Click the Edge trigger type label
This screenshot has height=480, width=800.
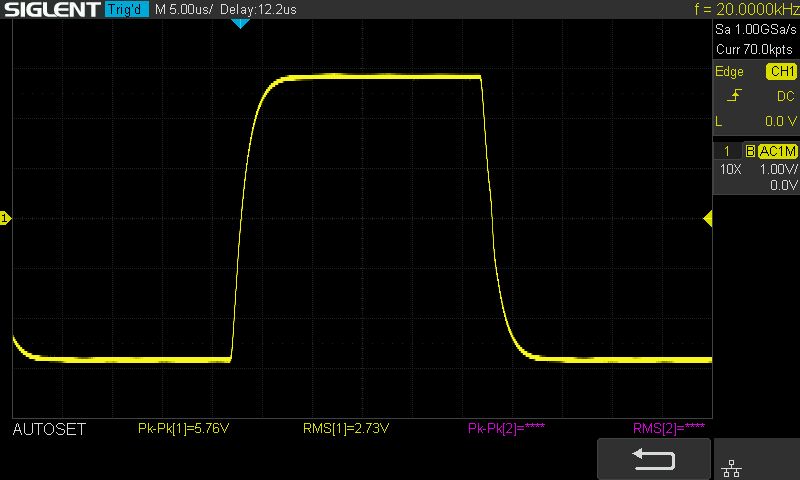729,72
